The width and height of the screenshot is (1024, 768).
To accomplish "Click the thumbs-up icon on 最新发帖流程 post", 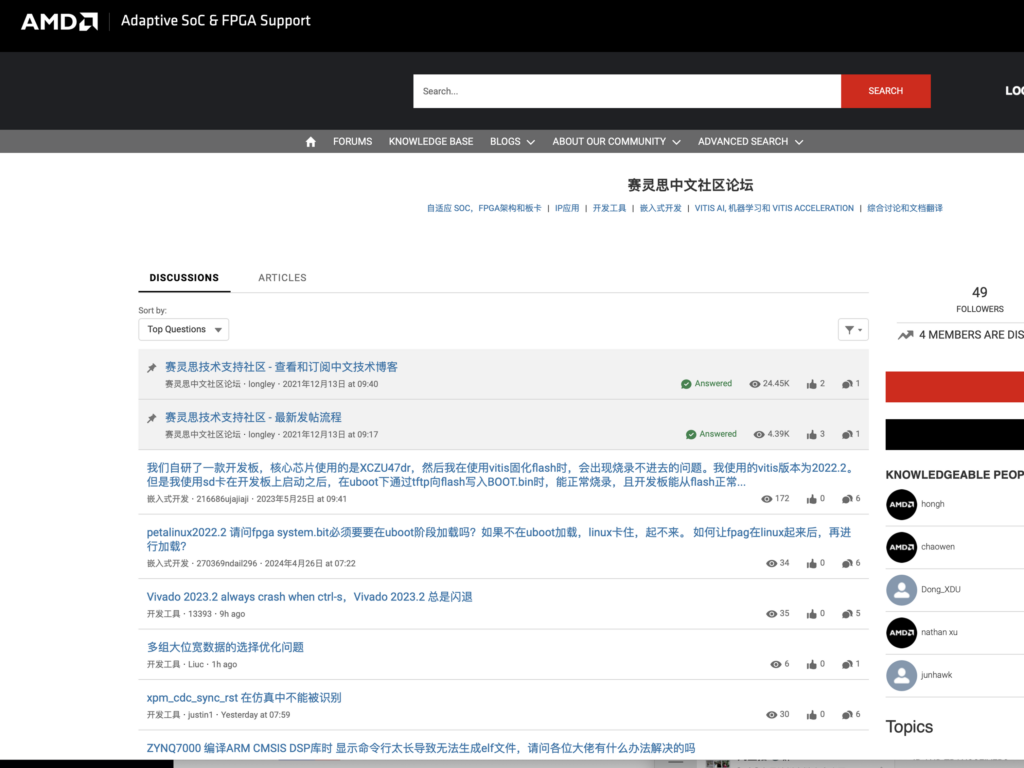I will point(811,434).
